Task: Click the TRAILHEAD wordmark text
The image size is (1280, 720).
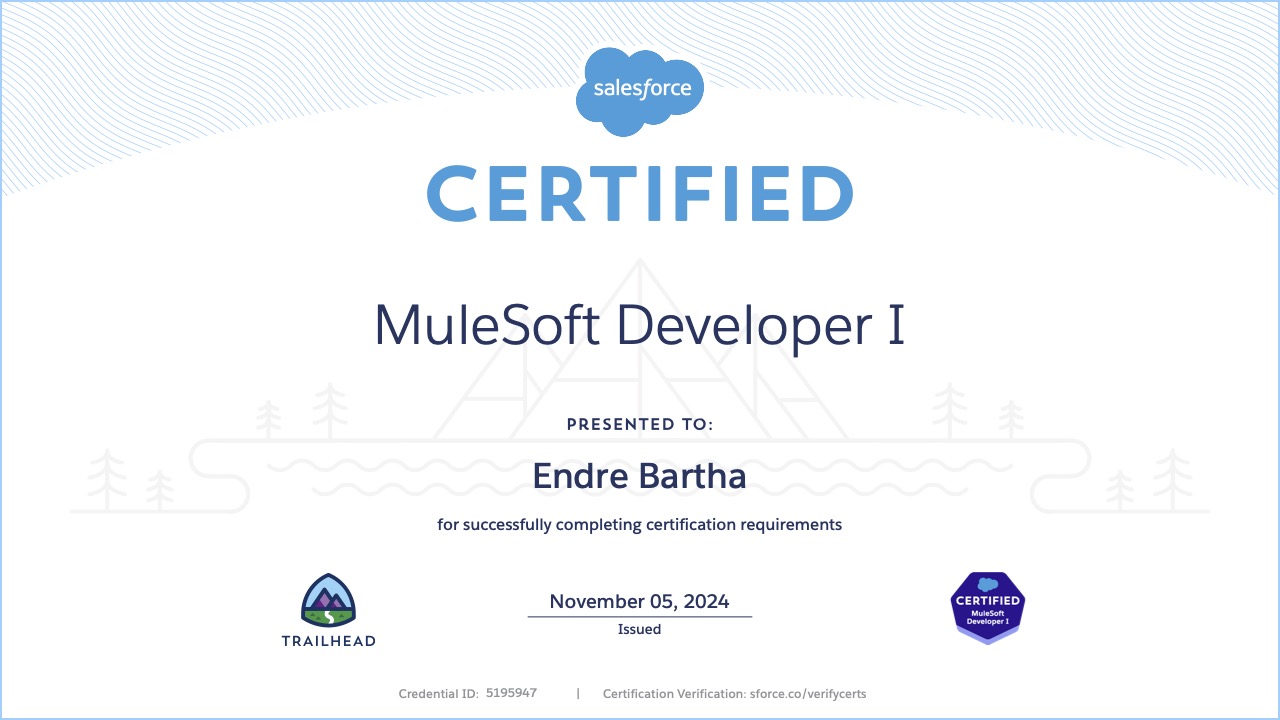Action: [329, 641]
